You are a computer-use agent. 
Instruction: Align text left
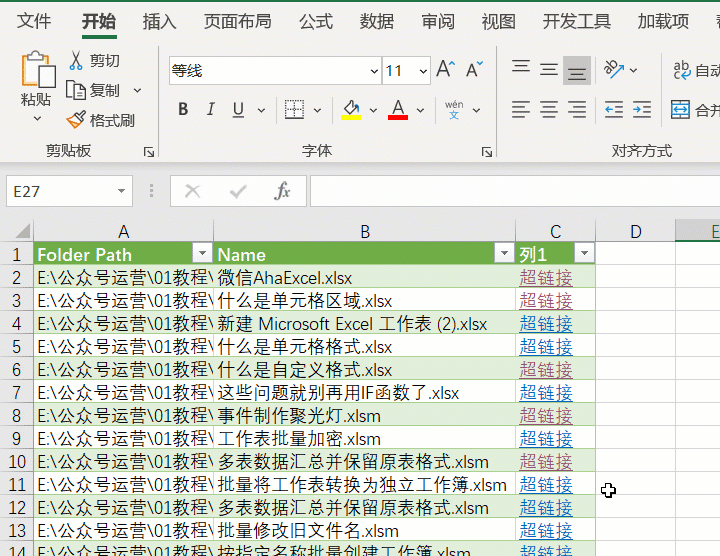click(x=521, y=110)
